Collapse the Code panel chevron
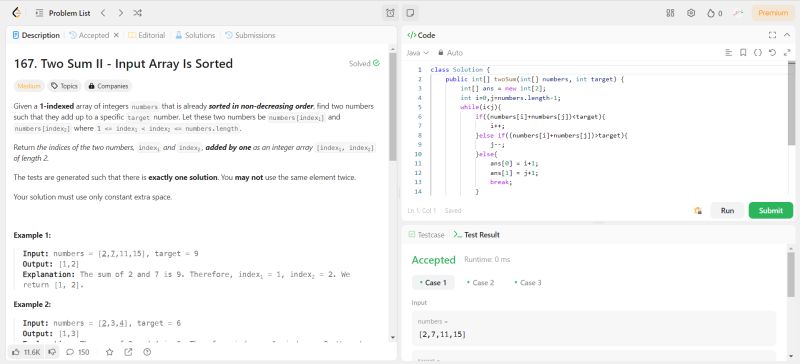 [x=787, y=35]
